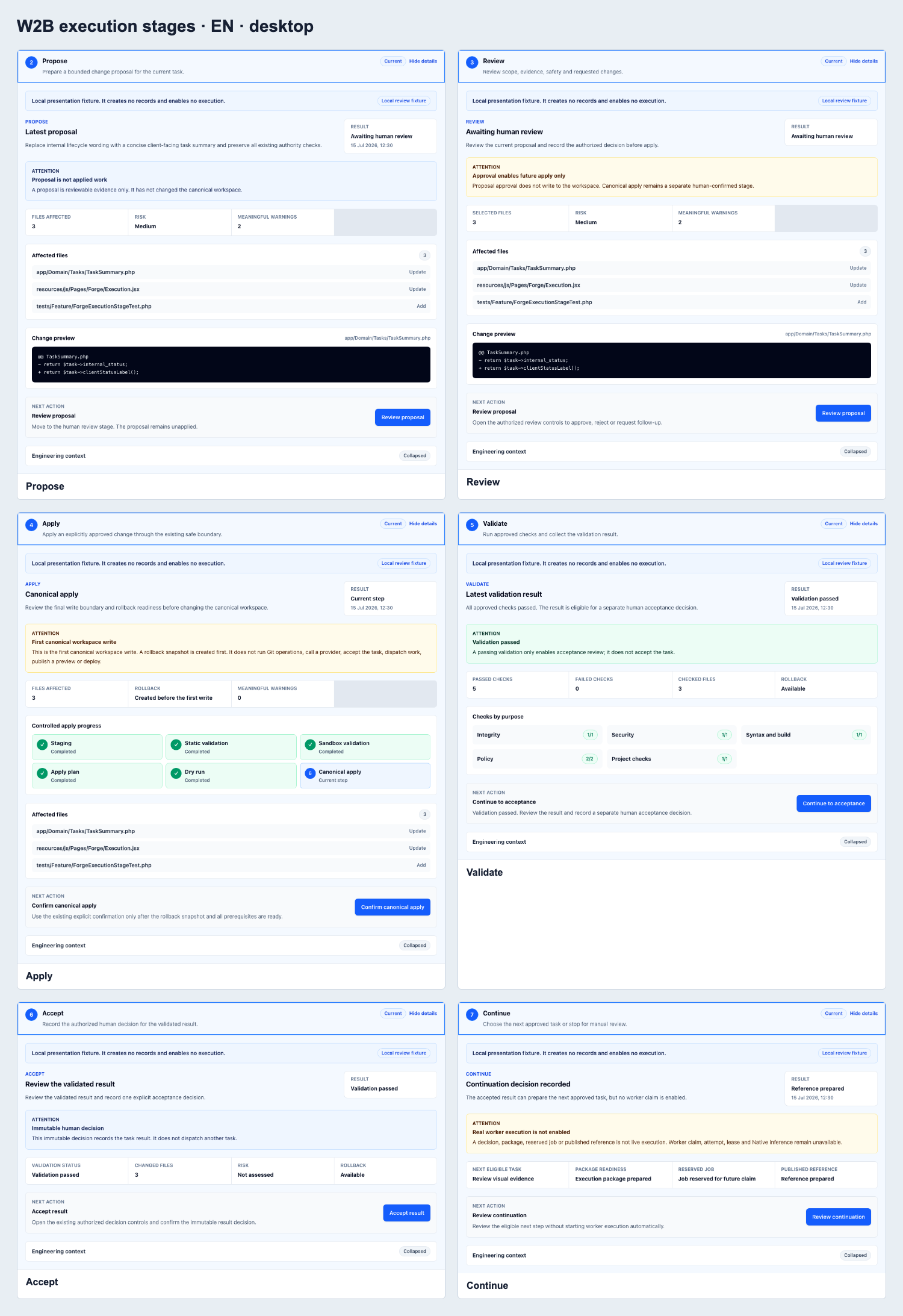
Task: Click the Sandbox validation checkmark icon
Action: [x=310, y=744]
